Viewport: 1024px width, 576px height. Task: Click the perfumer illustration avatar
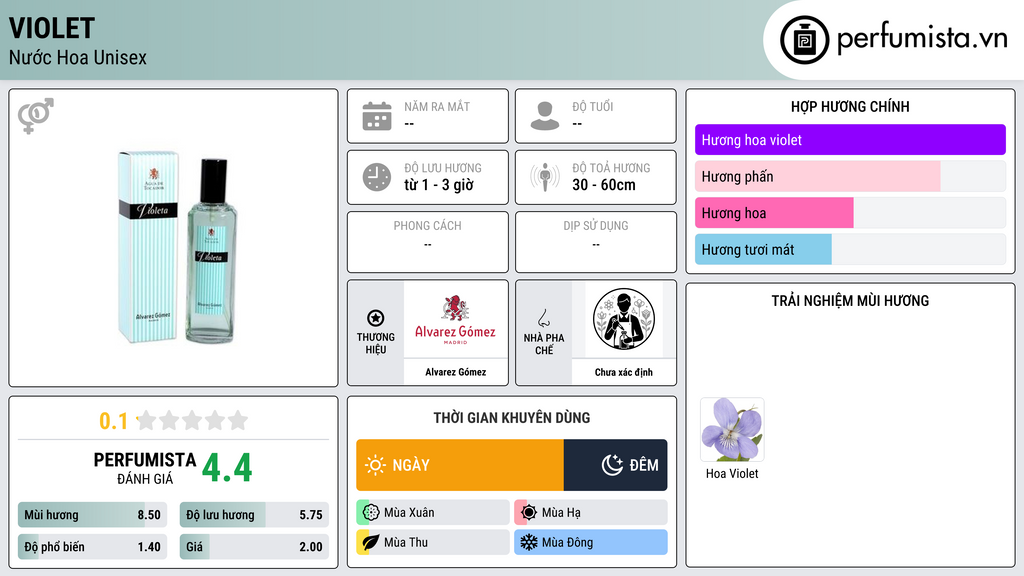(x=624, y=319)
